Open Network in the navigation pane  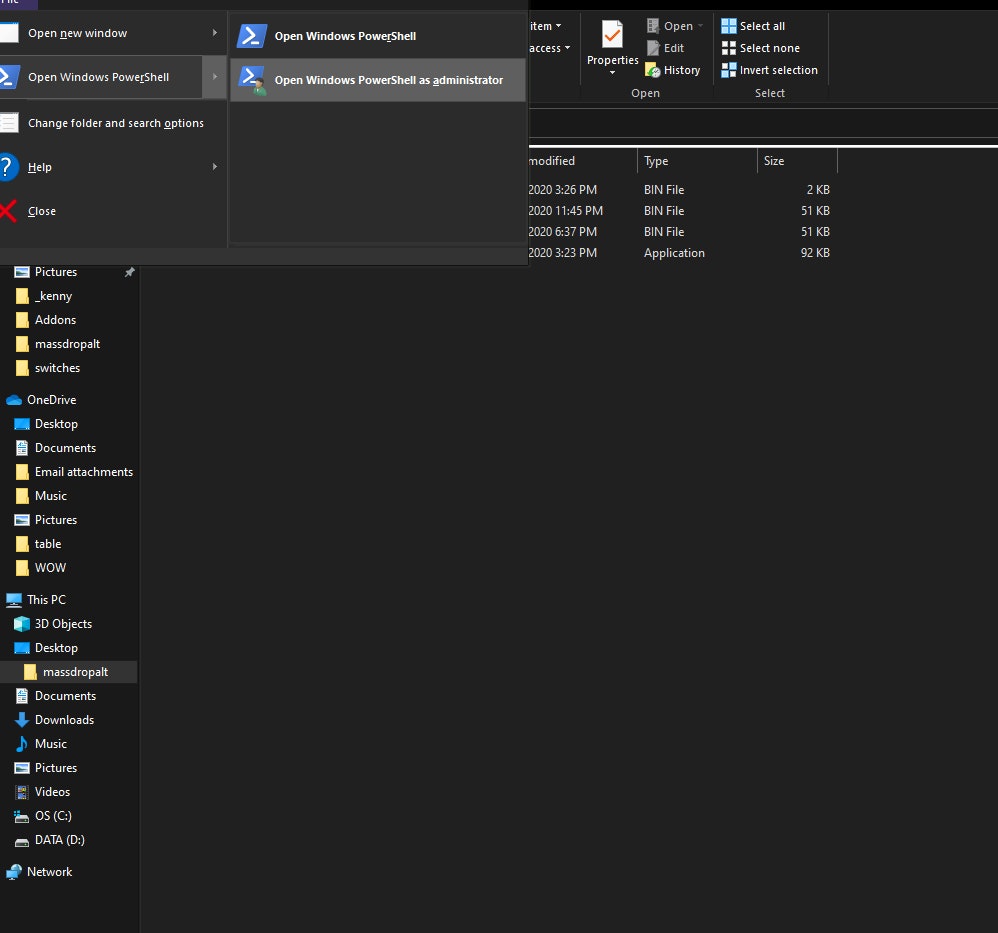[49, 872]
